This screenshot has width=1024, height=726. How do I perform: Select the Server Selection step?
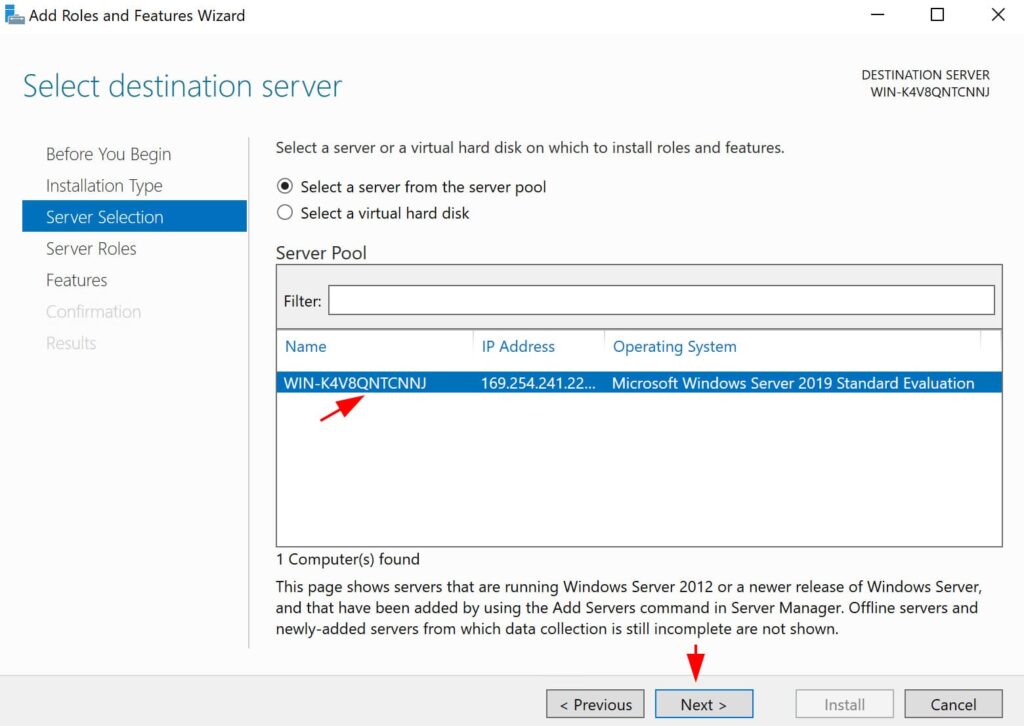[135, 216]
